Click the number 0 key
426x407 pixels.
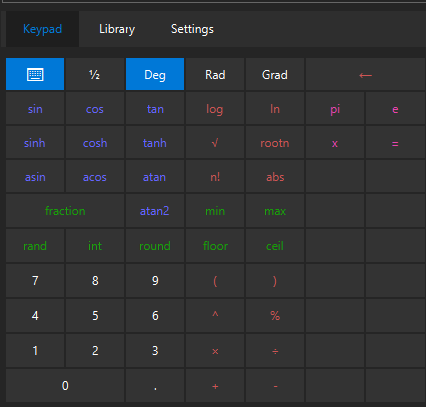coord(65,385)
